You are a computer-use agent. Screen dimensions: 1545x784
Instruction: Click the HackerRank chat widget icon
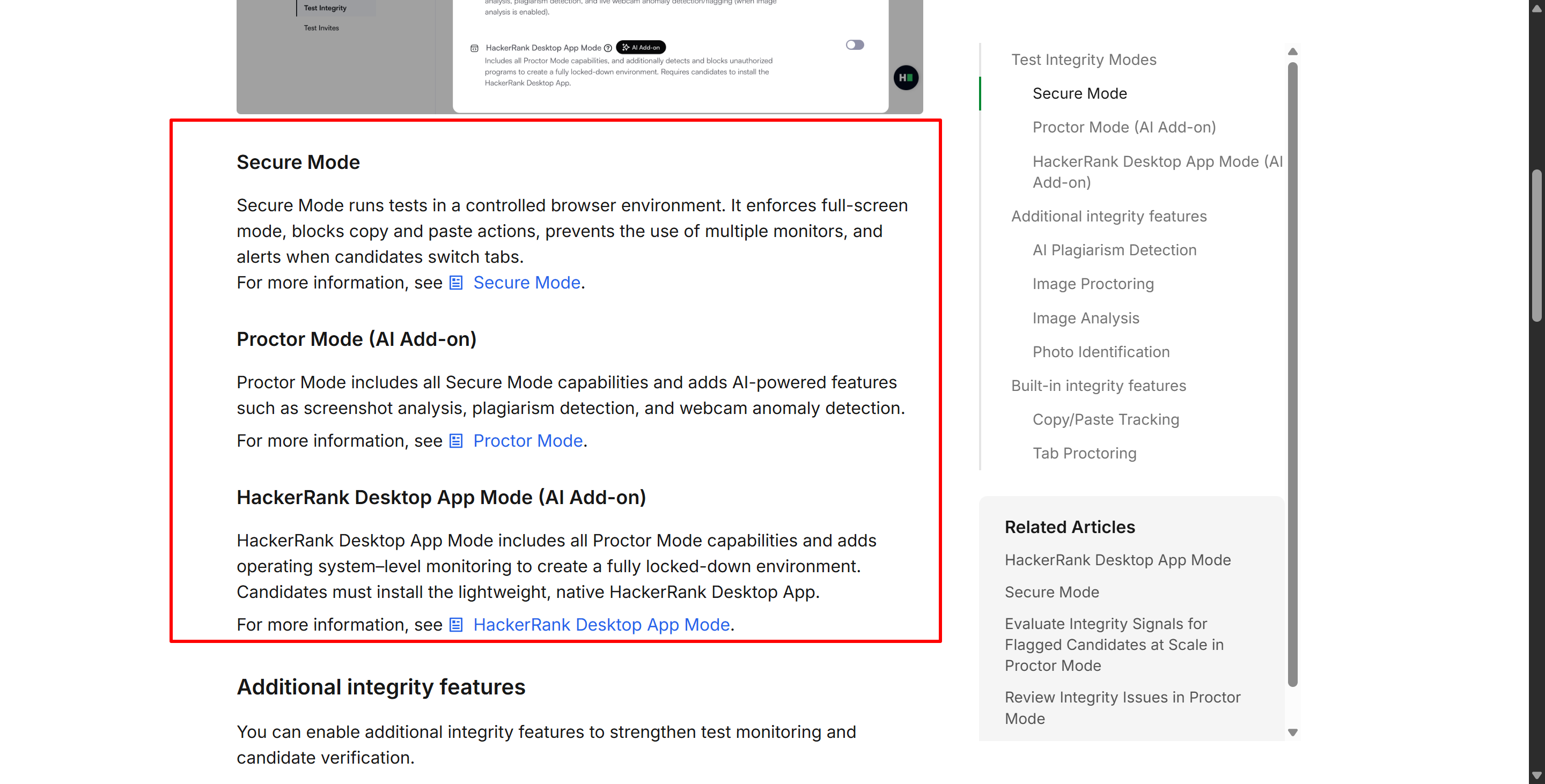[x=906, y=78]
